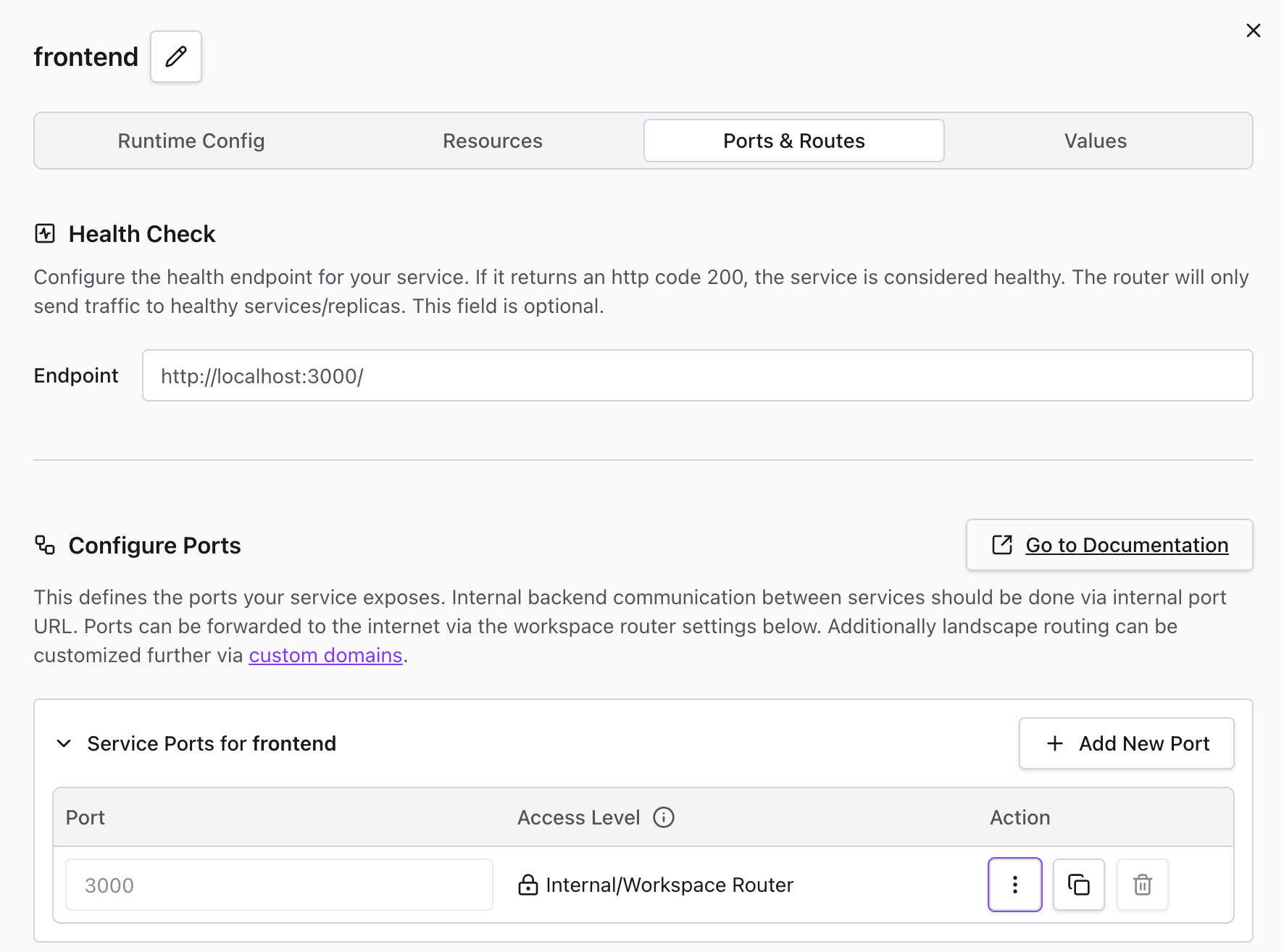Viewport: 1284px width, 952px height.
Task: Copy the port 3000 URL
Action: (x=1078, y=885)
